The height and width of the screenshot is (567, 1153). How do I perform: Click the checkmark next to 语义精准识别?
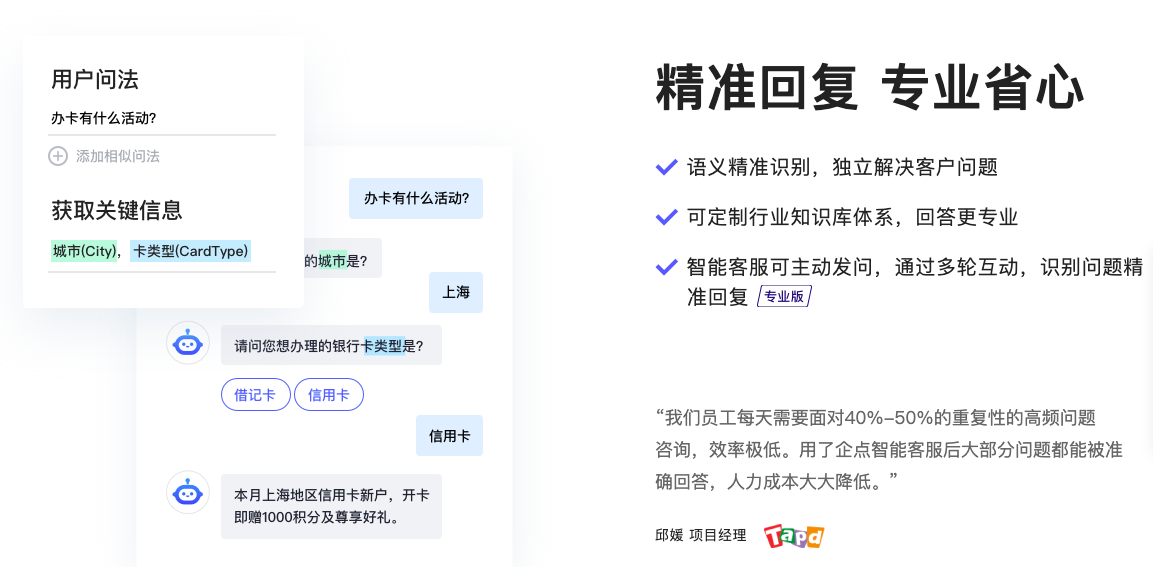[666, 167]
